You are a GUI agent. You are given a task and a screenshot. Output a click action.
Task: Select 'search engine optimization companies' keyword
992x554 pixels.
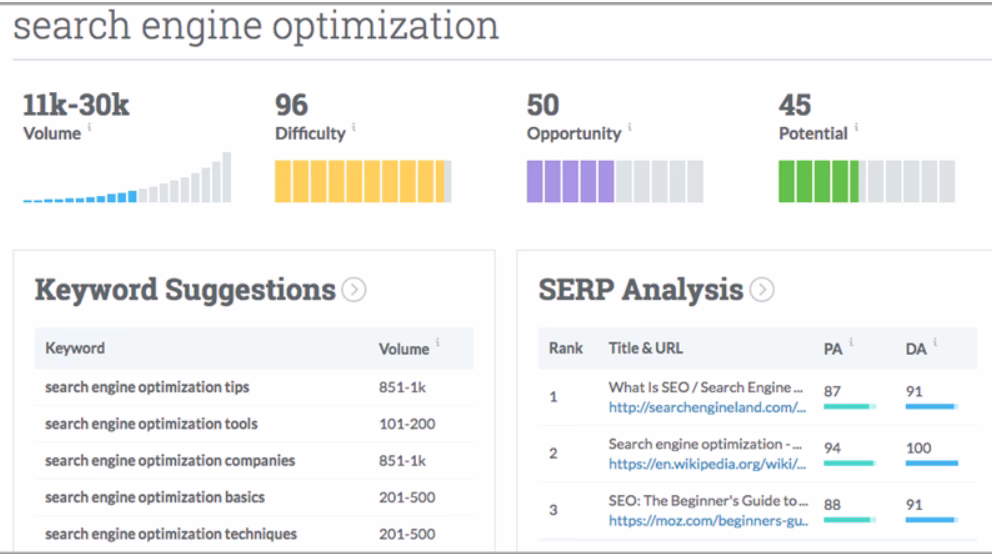(x=157, y=460)
